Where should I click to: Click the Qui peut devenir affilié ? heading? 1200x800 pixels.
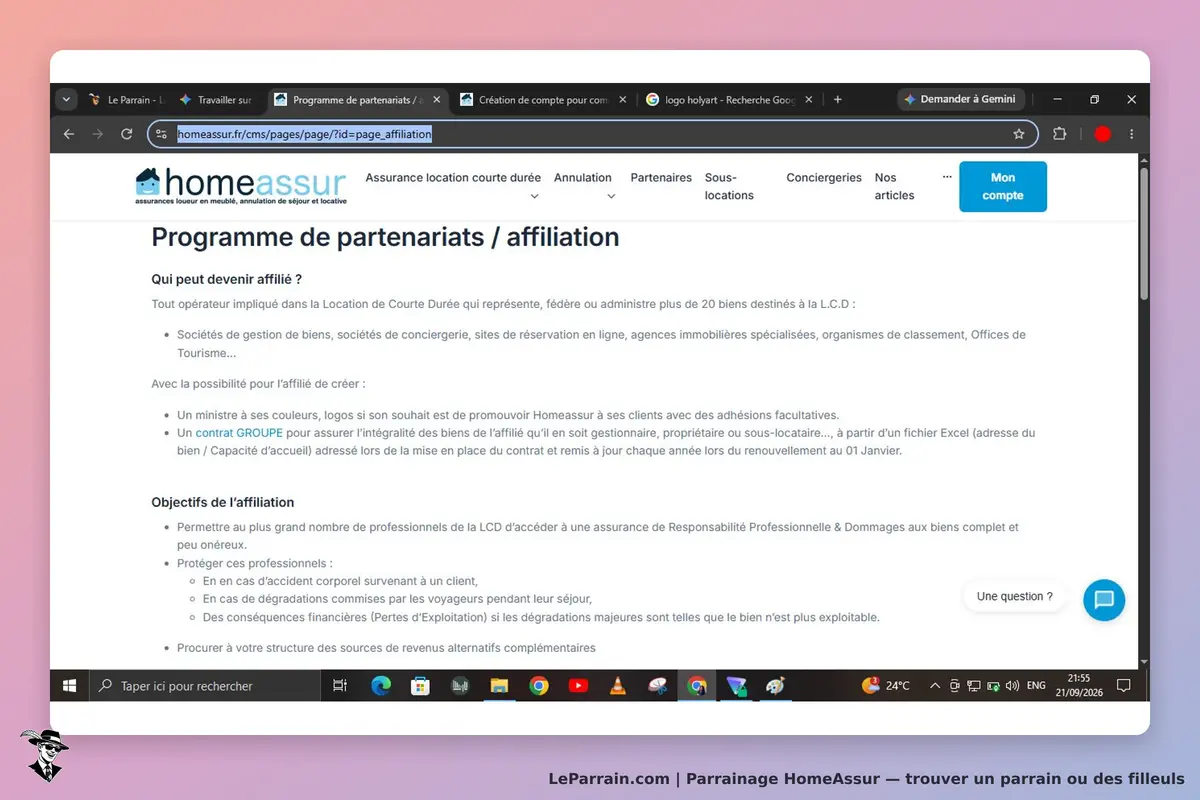226,279
